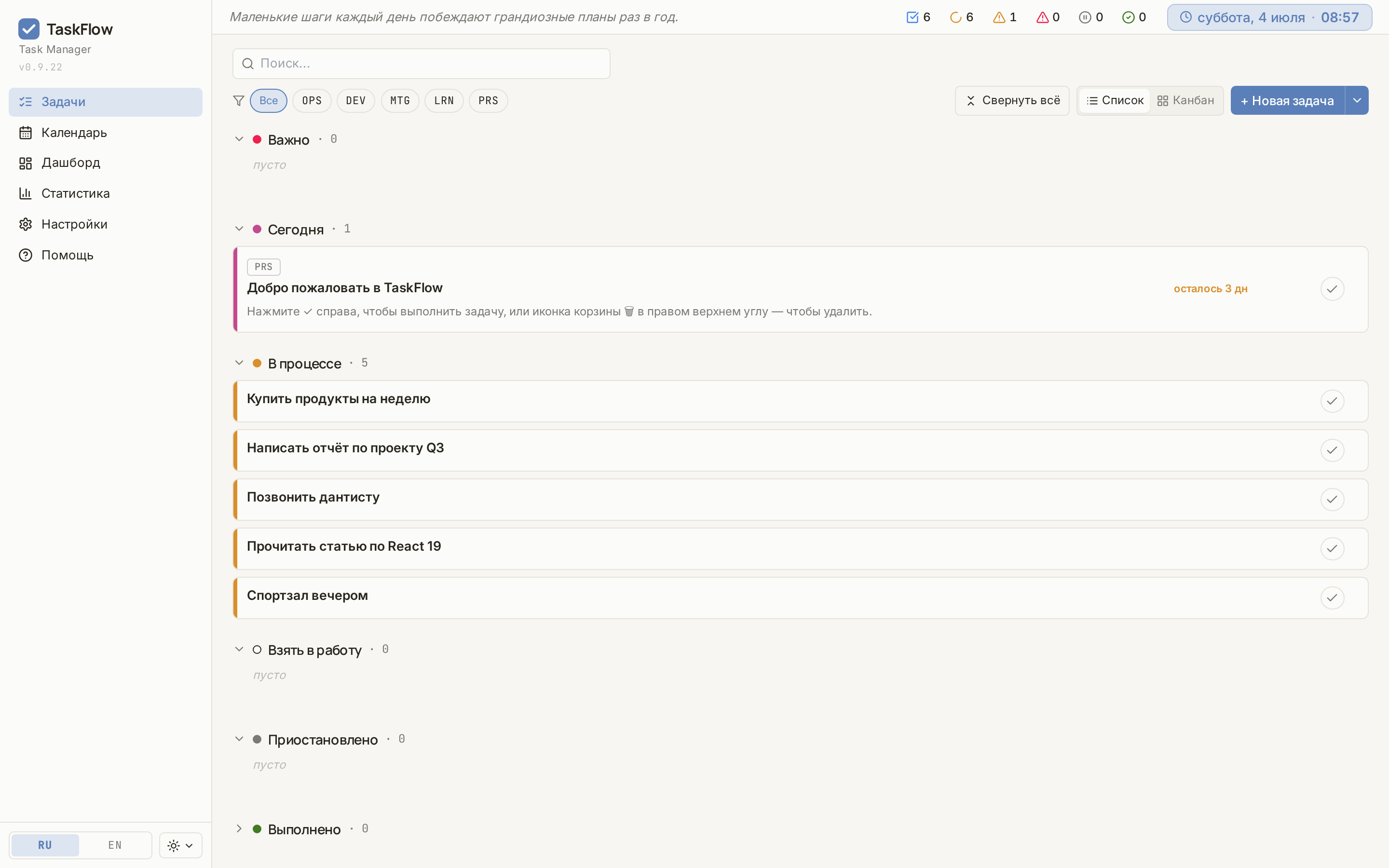Open Дашборд in the sidebar
The height and width of the screenshot is (868, 1389).
(x=106, y=163)
